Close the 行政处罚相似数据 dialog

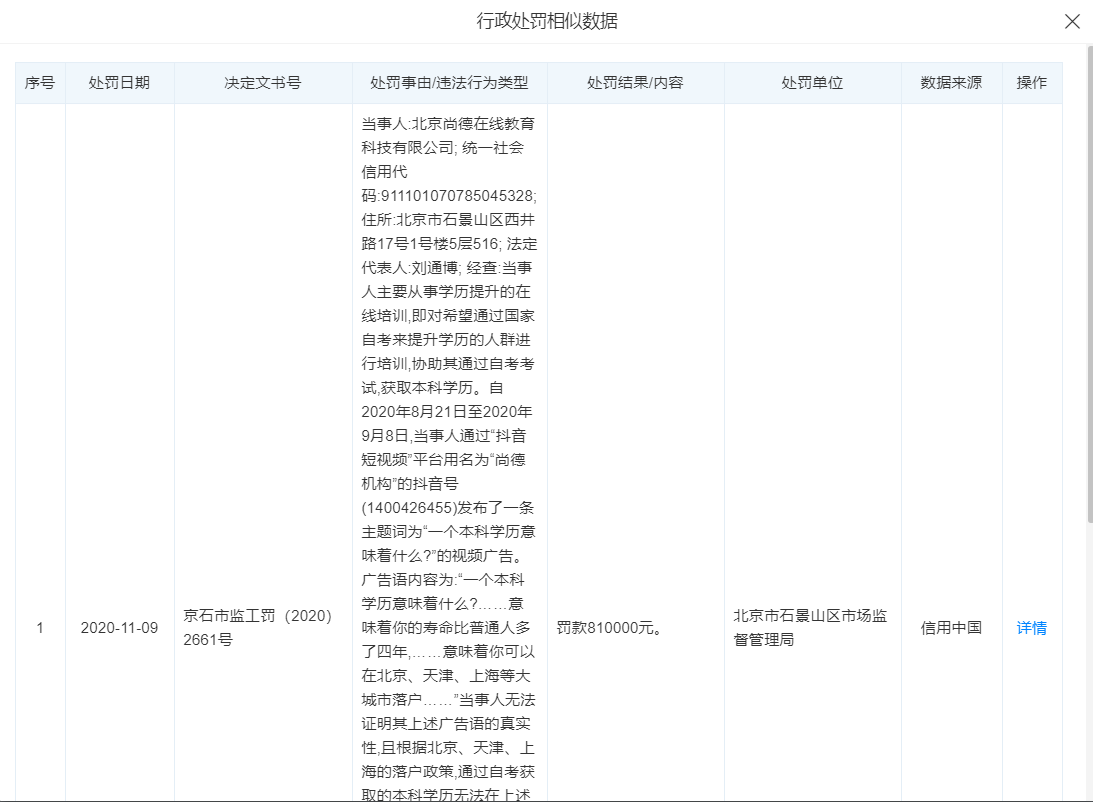tap(1072, 21)
